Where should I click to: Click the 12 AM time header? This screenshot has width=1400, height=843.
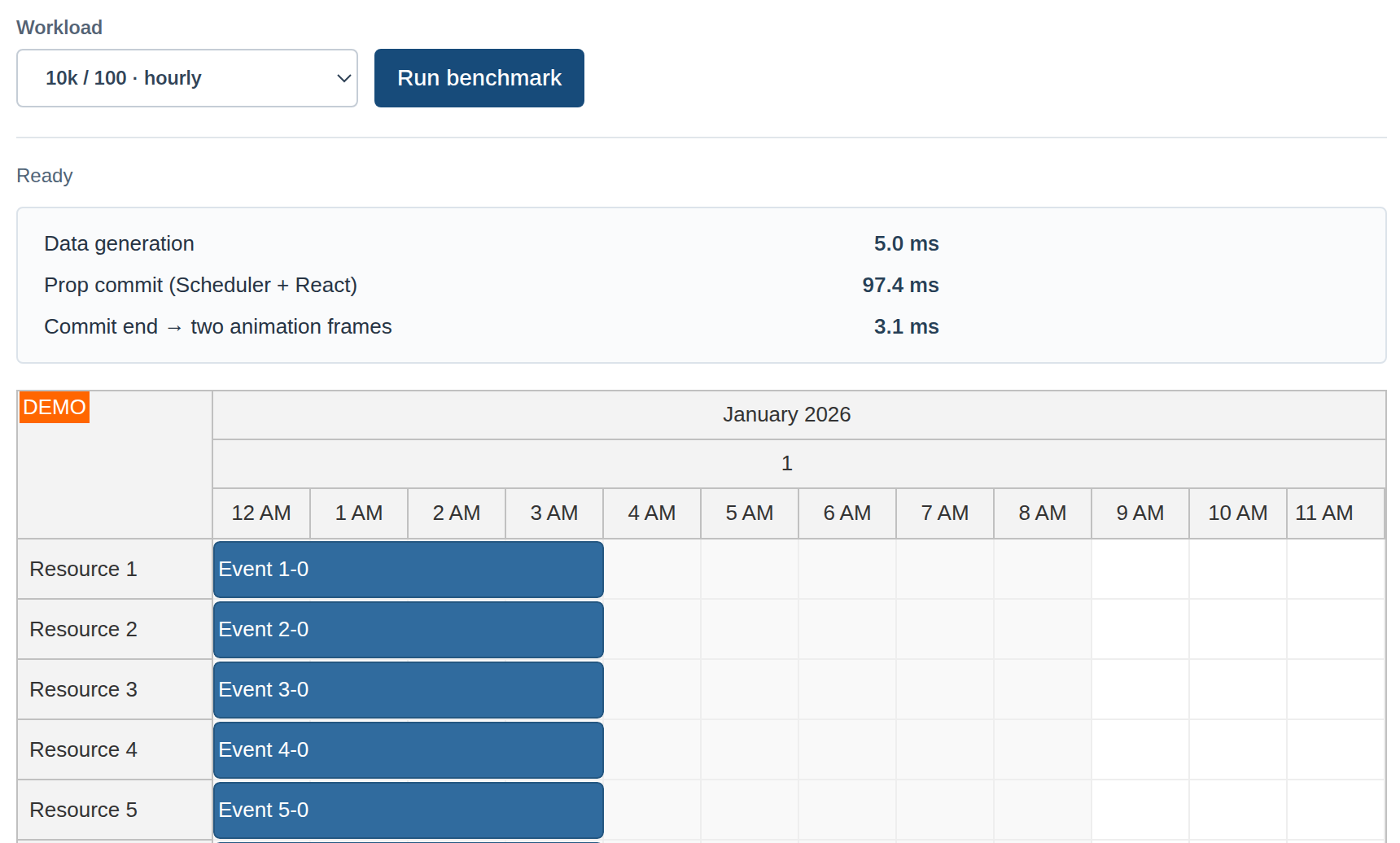(261, 513)
